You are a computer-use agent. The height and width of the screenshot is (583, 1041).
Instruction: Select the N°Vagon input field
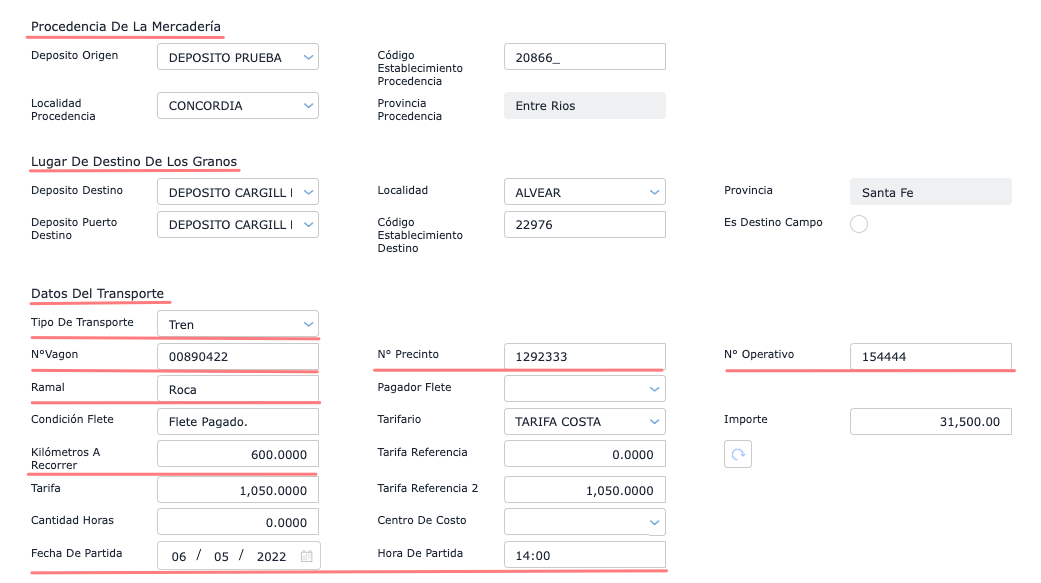(x=238, y=356)
